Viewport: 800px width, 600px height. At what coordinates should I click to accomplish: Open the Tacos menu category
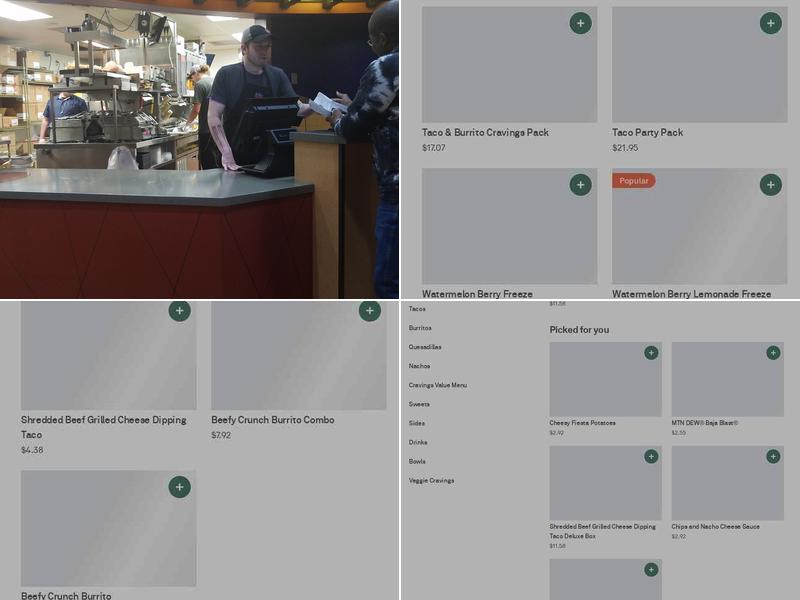coord(417,309)
